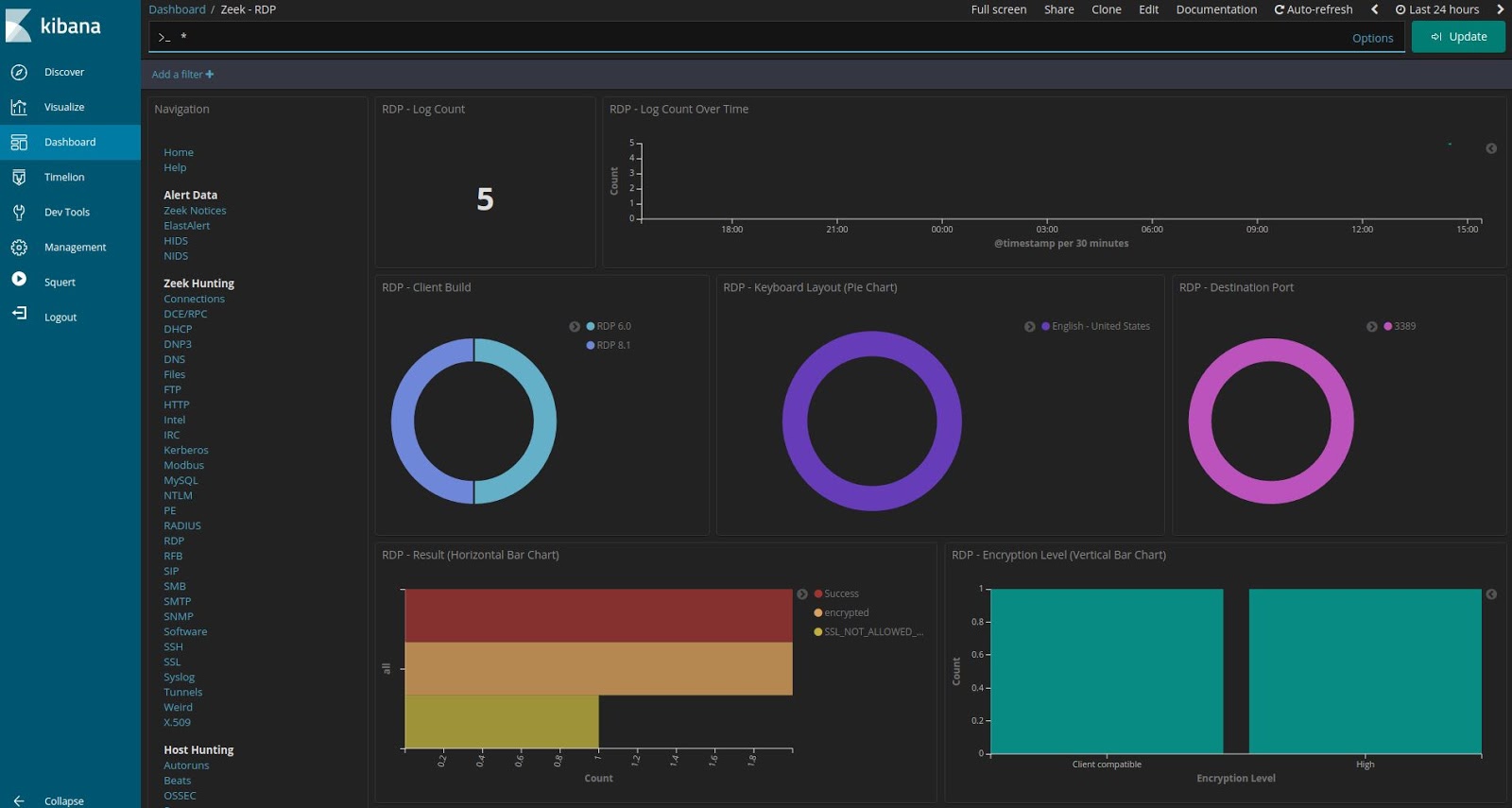Open Home navigation link
The image size is (1512, 808).
coord(179,152)
